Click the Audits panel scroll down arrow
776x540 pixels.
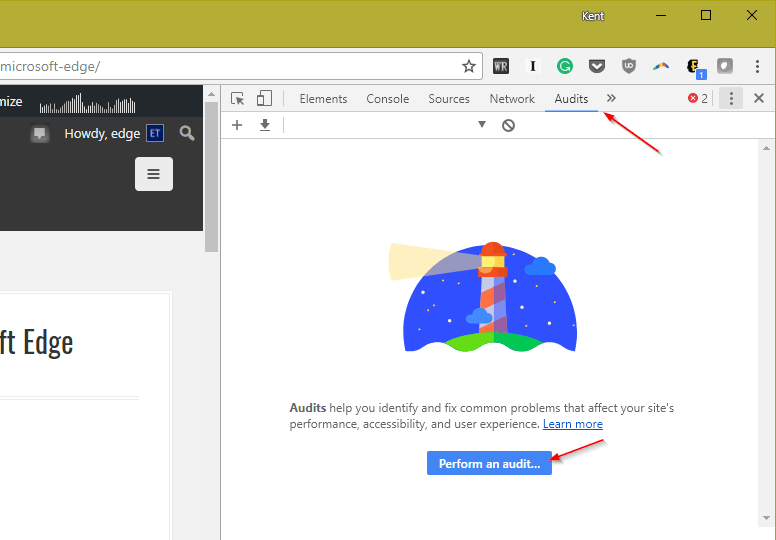(x=766, y=518)
